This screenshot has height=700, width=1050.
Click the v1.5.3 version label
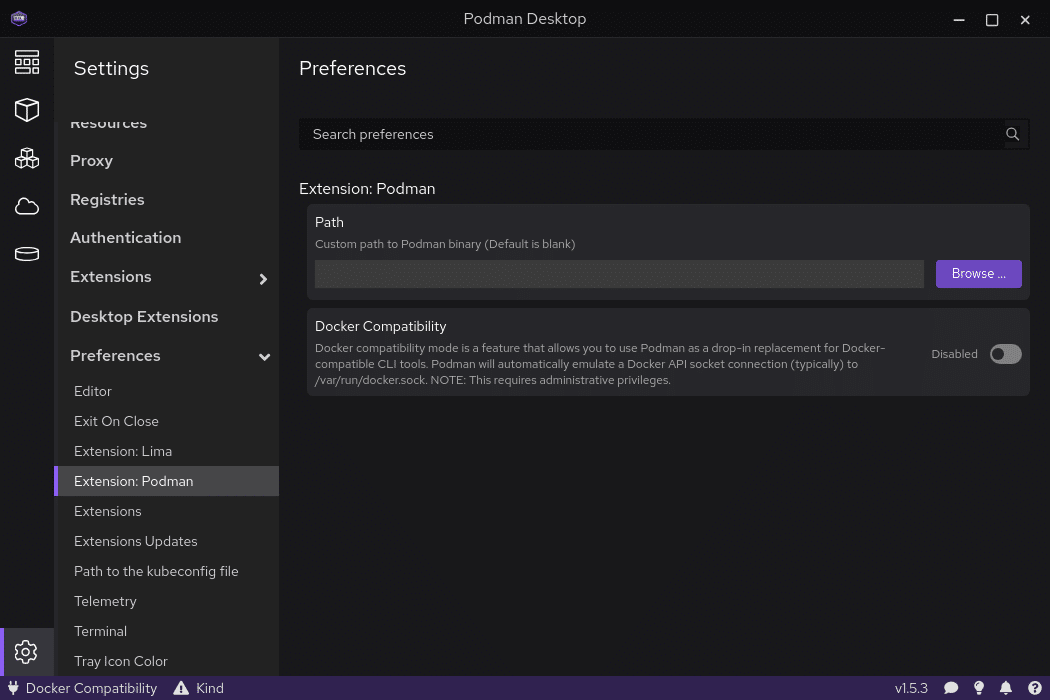click(x=911, y=688)
